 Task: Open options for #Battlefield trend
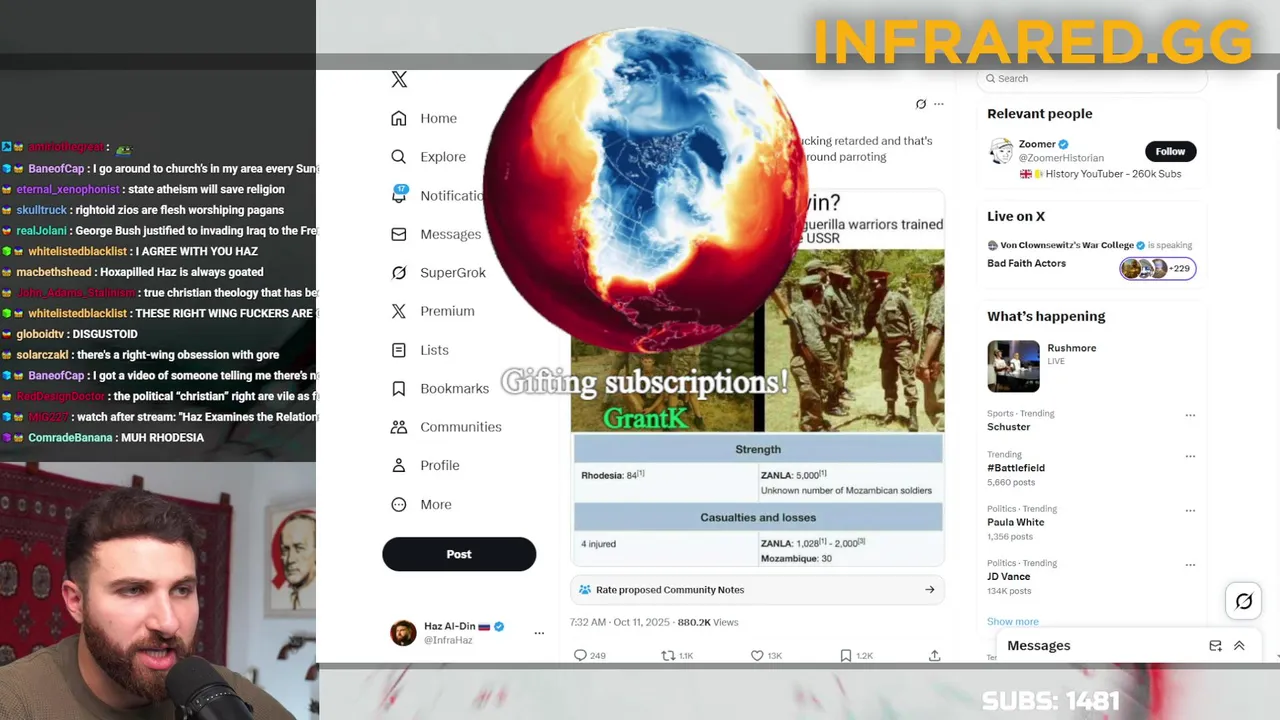[1190, 456]
